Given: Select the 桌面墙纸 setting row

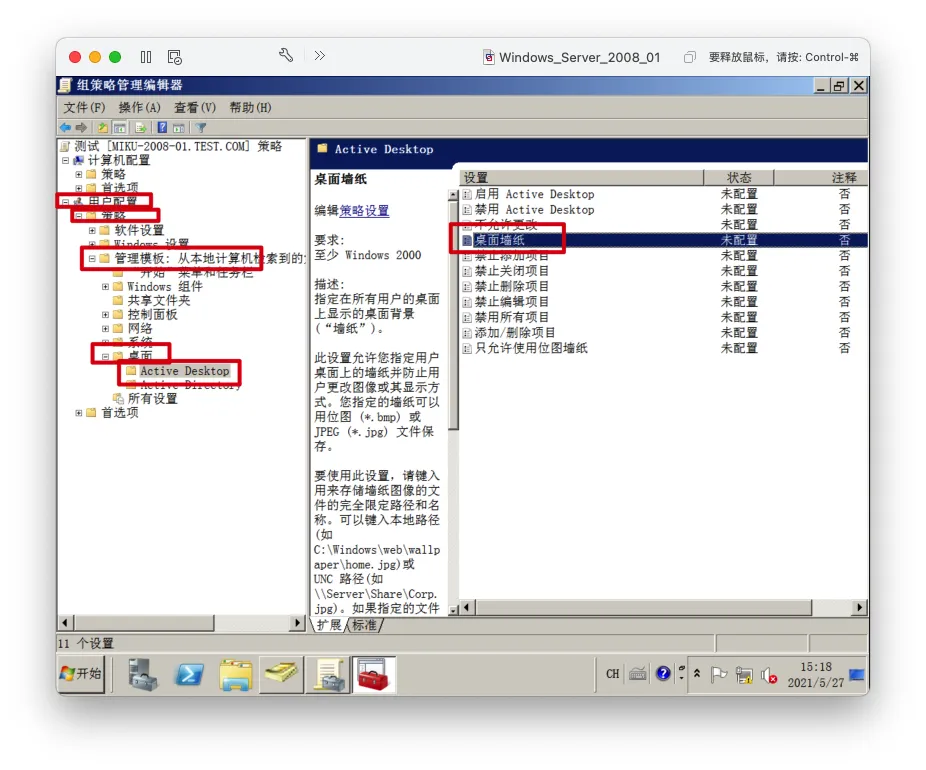Looking at the screenshot, I should (663, 240).
